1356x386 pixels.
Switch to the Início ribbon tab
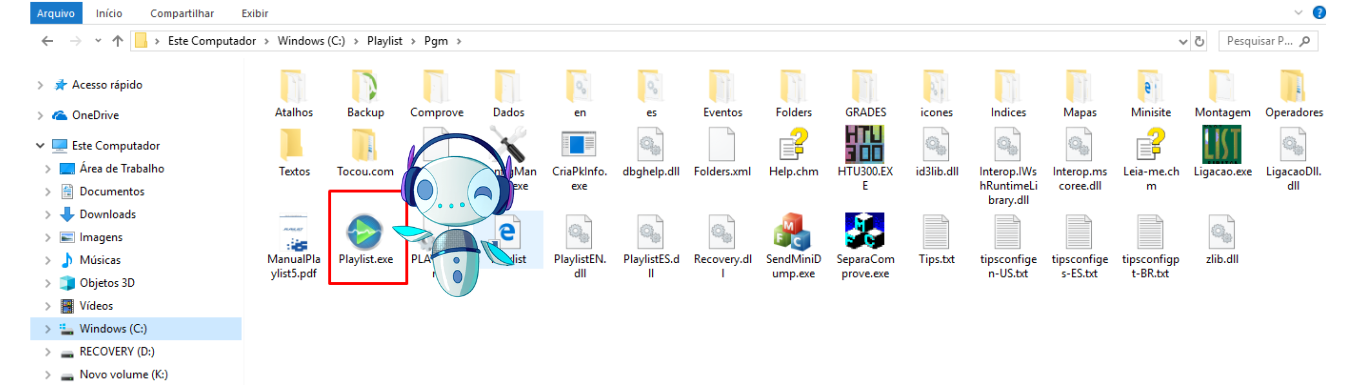pyautogui.click(x=109, y=13)
